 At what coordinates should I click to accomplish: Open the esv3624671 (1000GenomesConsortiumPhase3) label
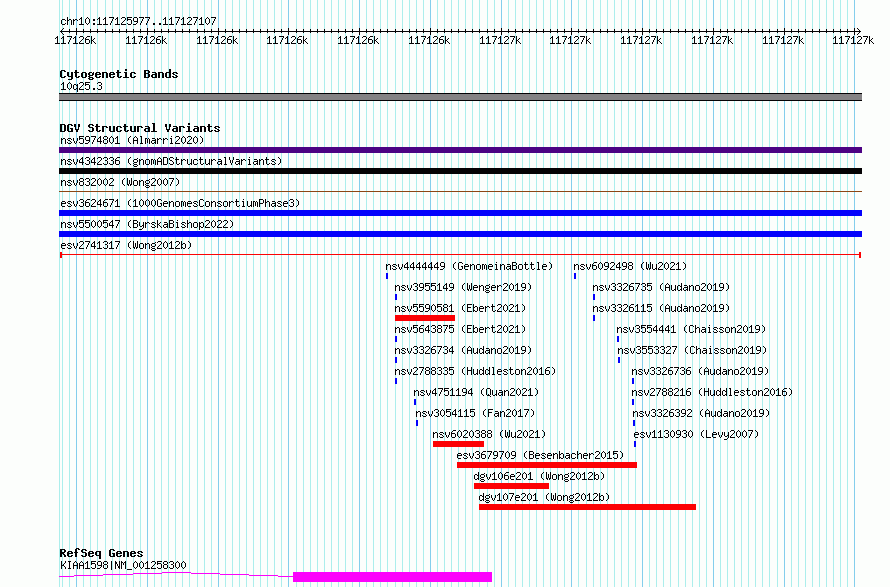click(x=180, y=203)
